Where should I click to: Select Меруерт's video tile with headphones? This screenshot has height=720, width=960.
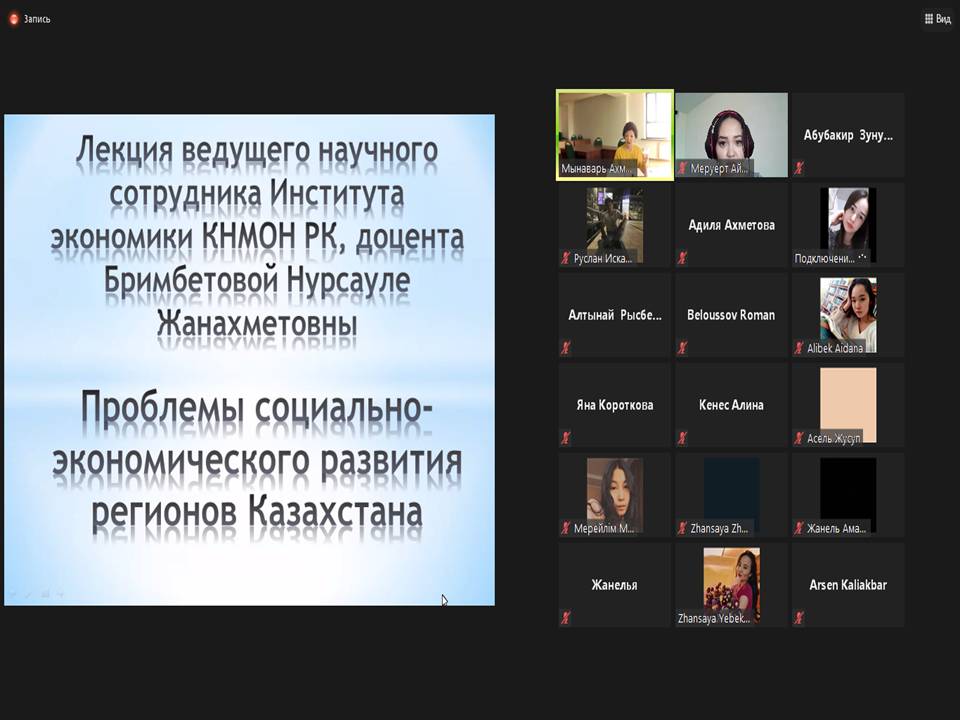[731, 133]
